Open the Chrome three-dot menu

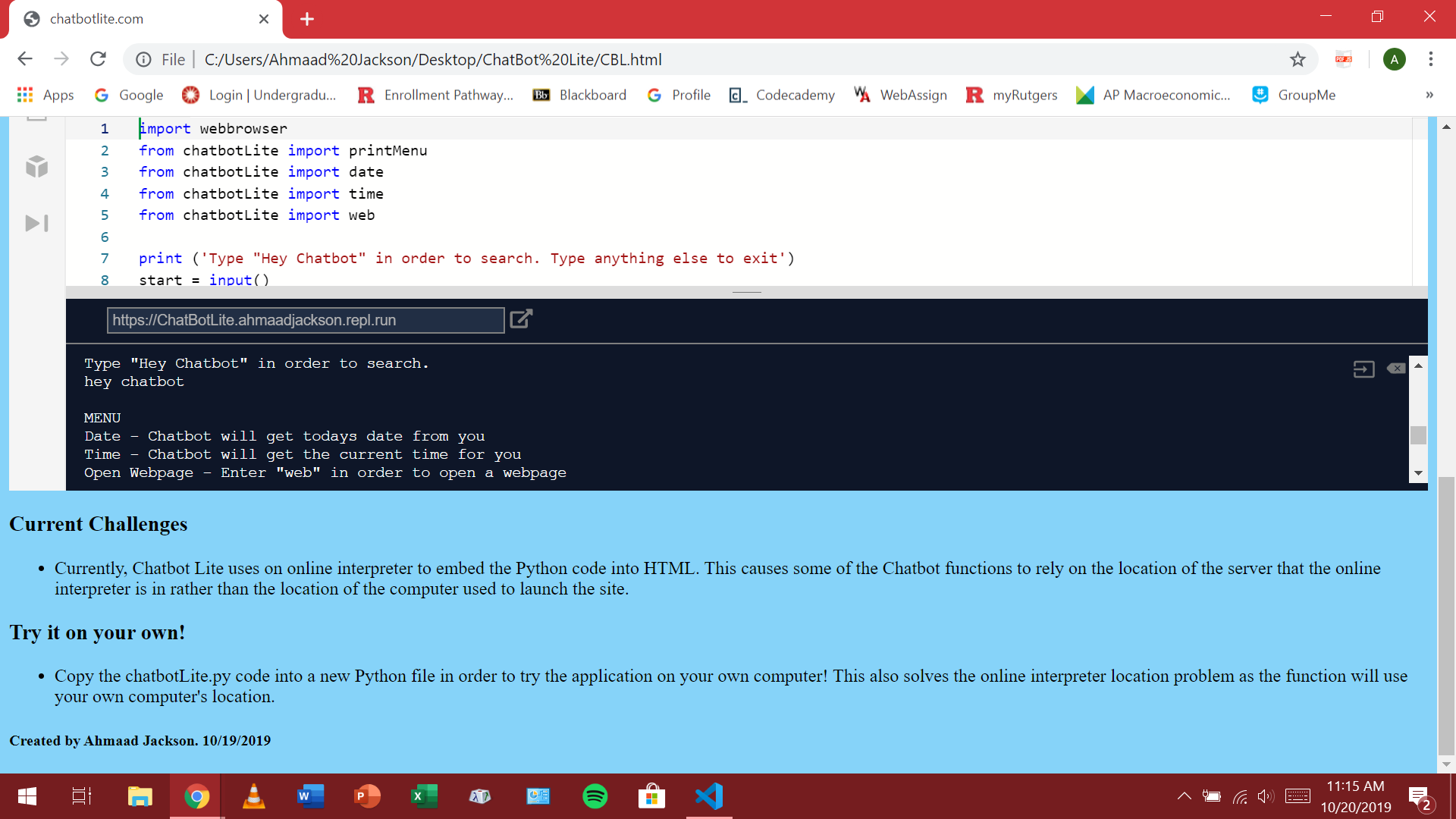tap(1430, 59)
